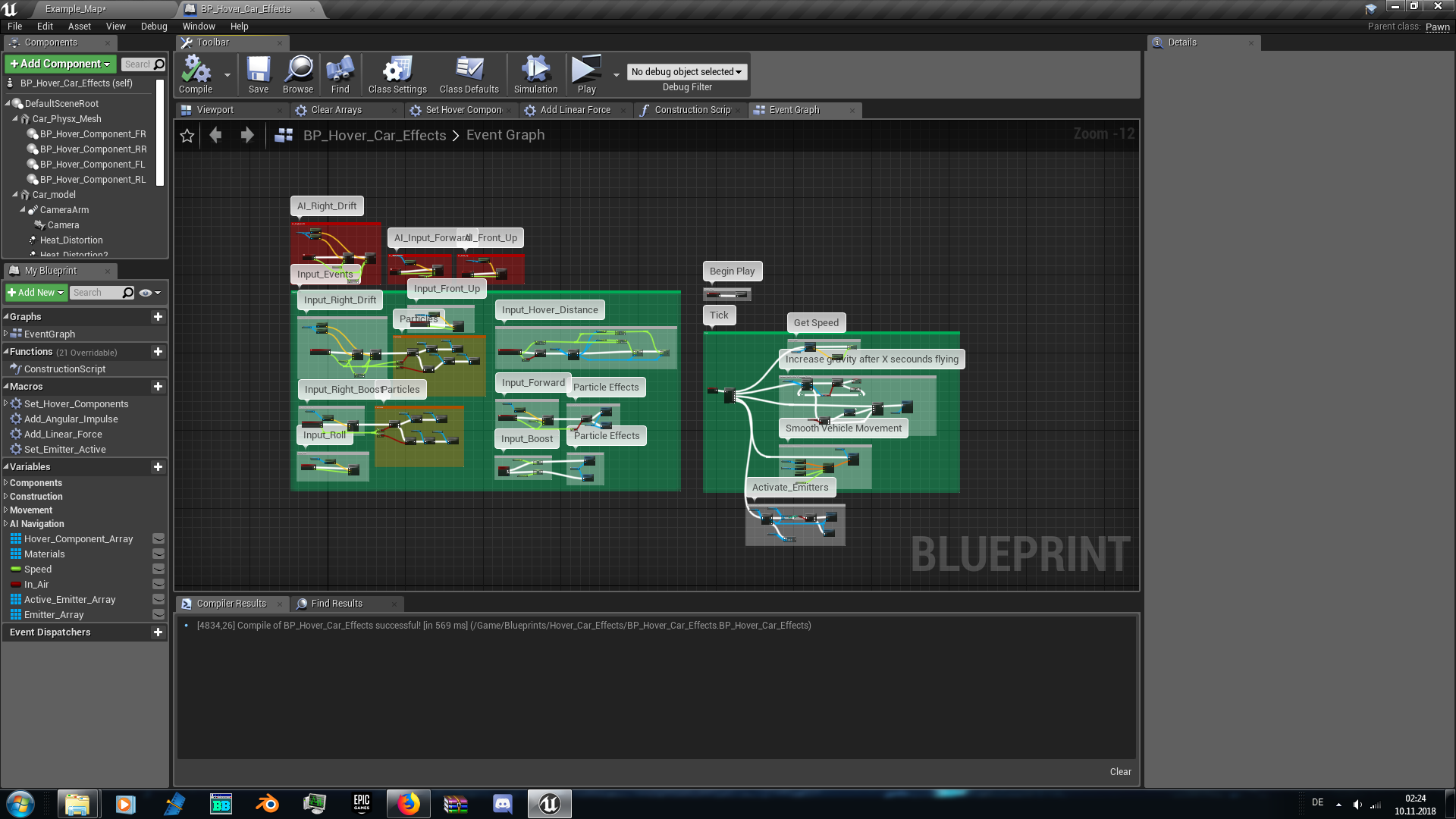Toggle Speed variable visibility eye

pos(158,570)
